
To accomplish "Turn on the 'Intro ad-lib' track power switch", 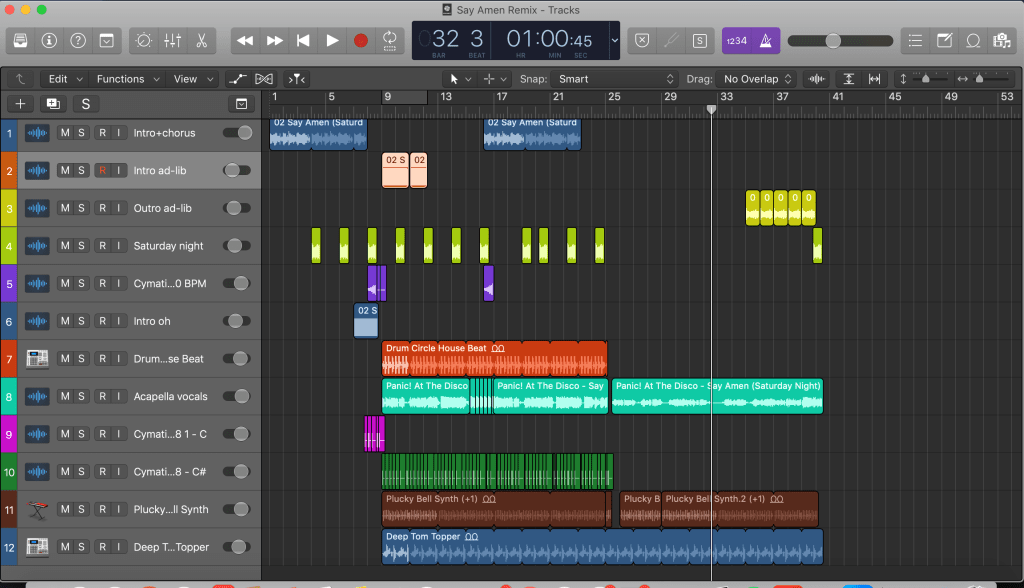I will [237, 171].
